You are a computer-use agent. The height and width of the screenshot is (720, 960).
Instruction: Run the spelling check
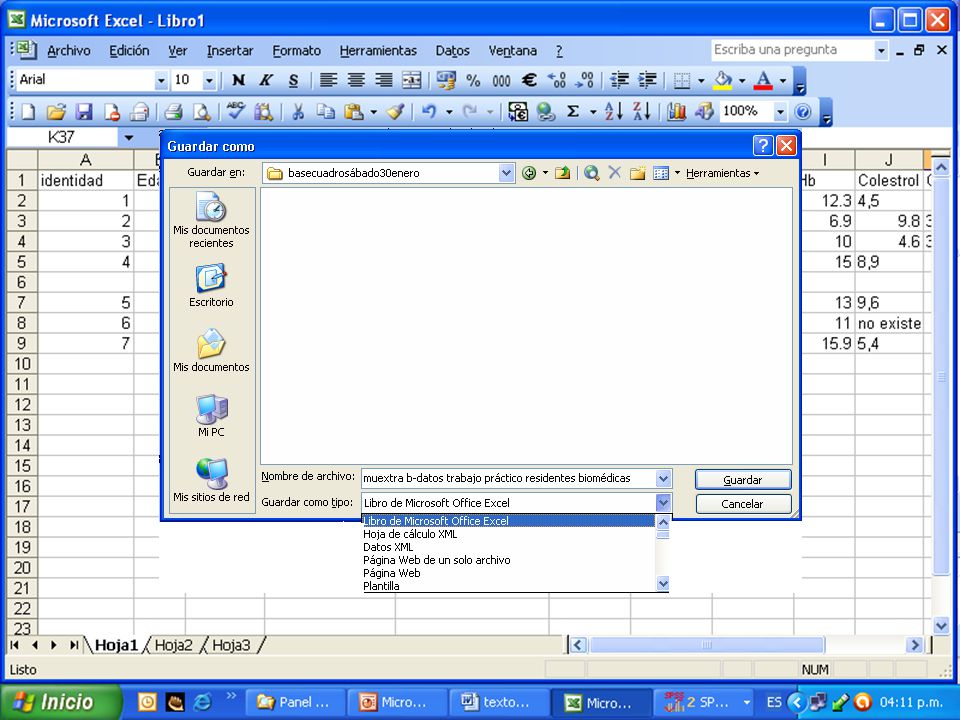pos(236,111)
